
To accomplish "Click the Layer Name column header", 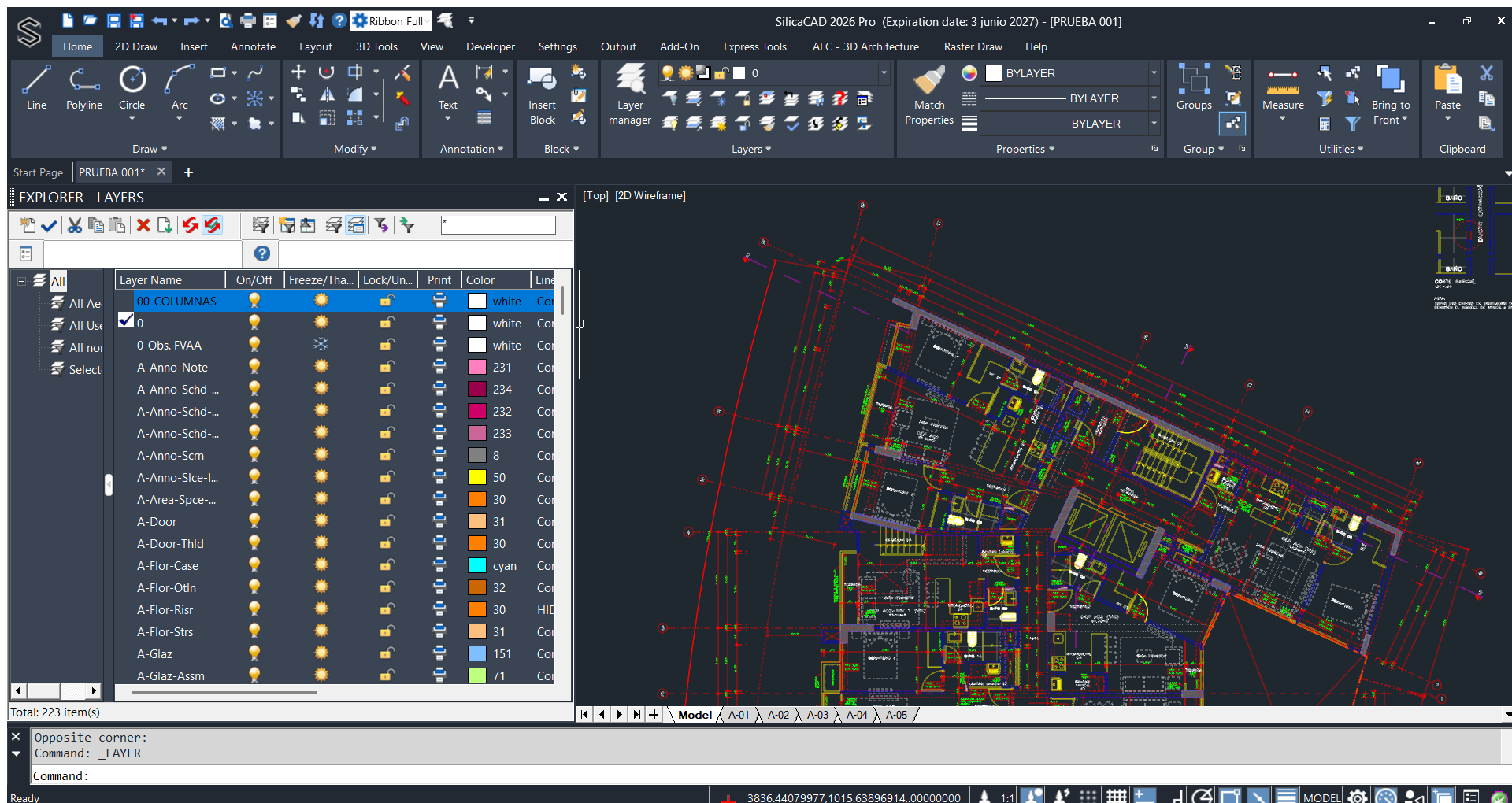I will click(x=170, y=279).
